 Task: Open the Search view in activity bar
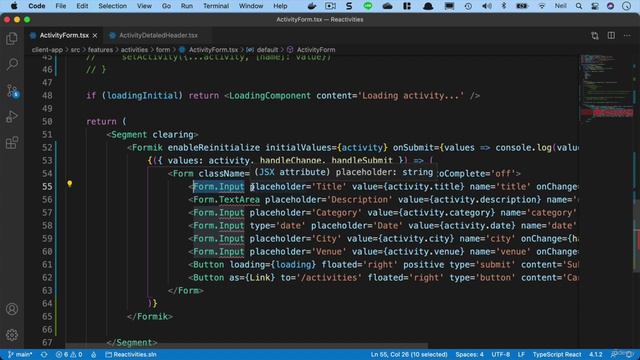12,64
